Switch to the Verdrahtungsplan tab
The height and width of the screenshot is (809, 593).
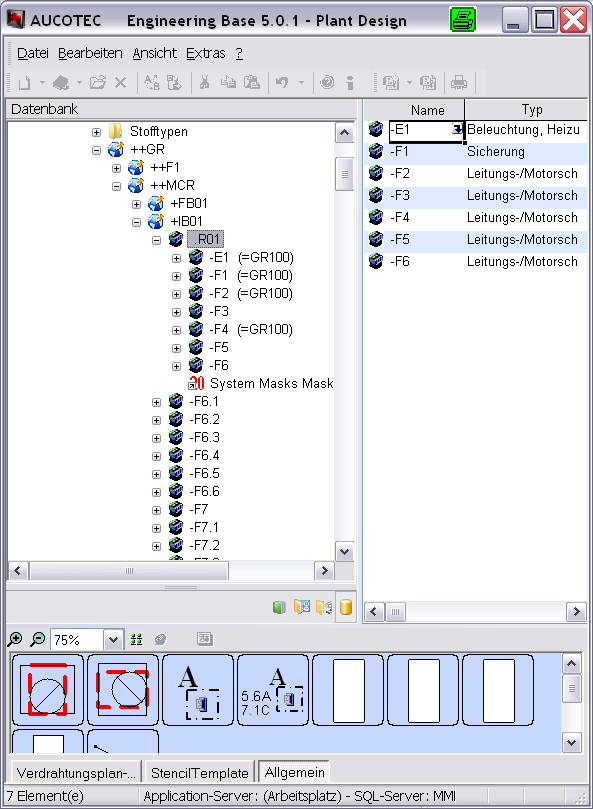coord(76,772)
